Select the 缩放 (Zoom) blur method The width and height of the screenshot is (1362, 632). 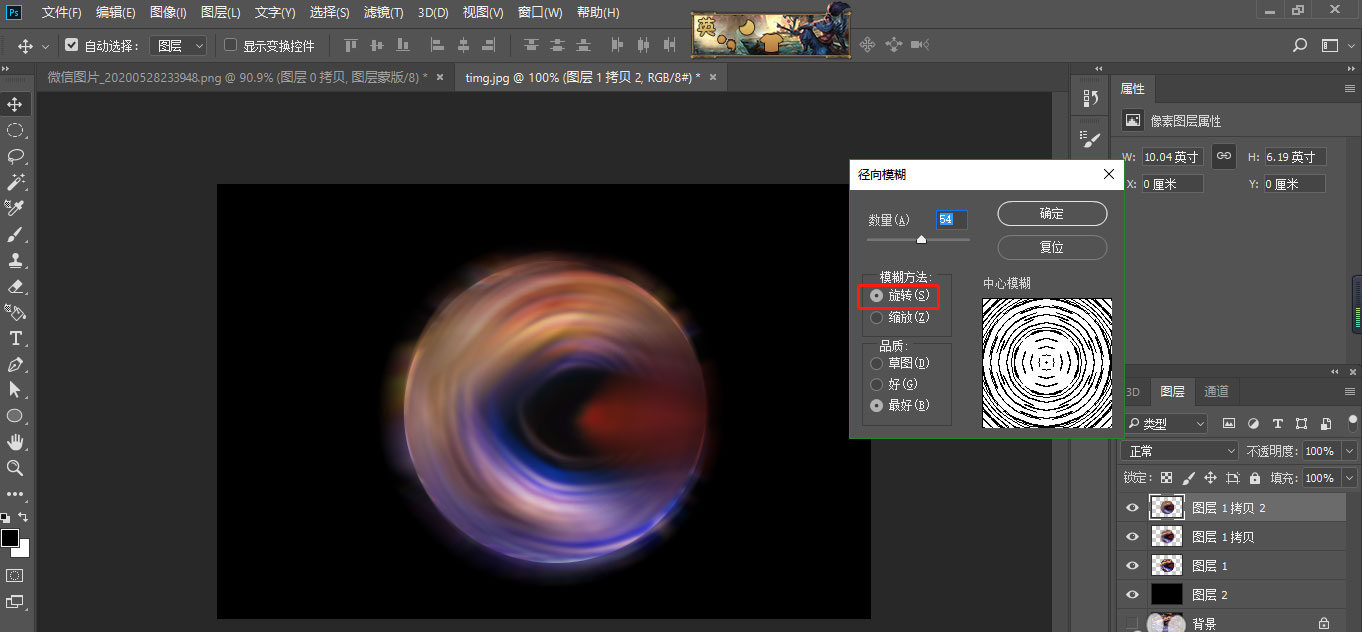pyautogui.click(x=877, y=317)
